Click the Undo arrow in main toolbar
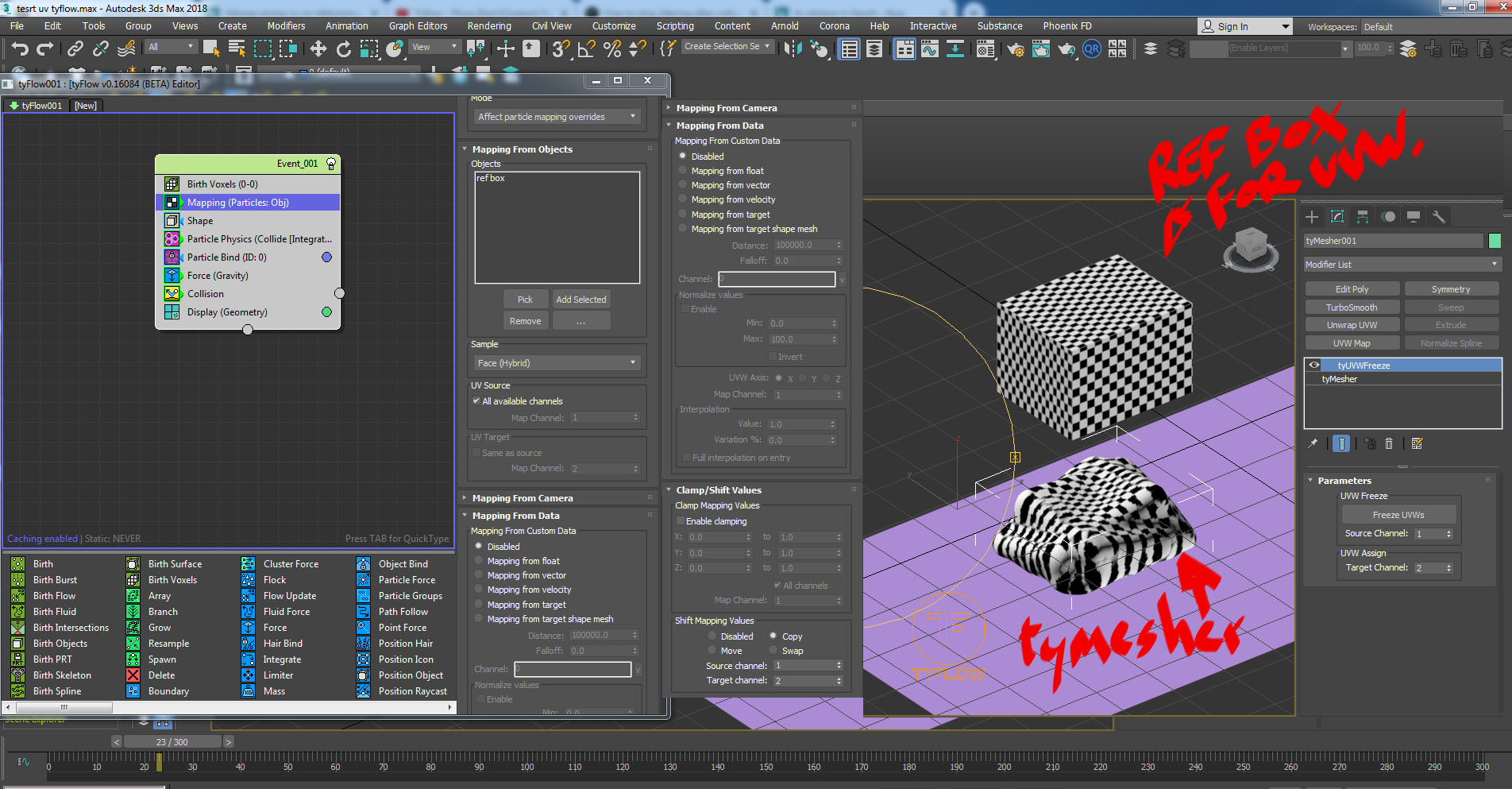 coord(20,49)
